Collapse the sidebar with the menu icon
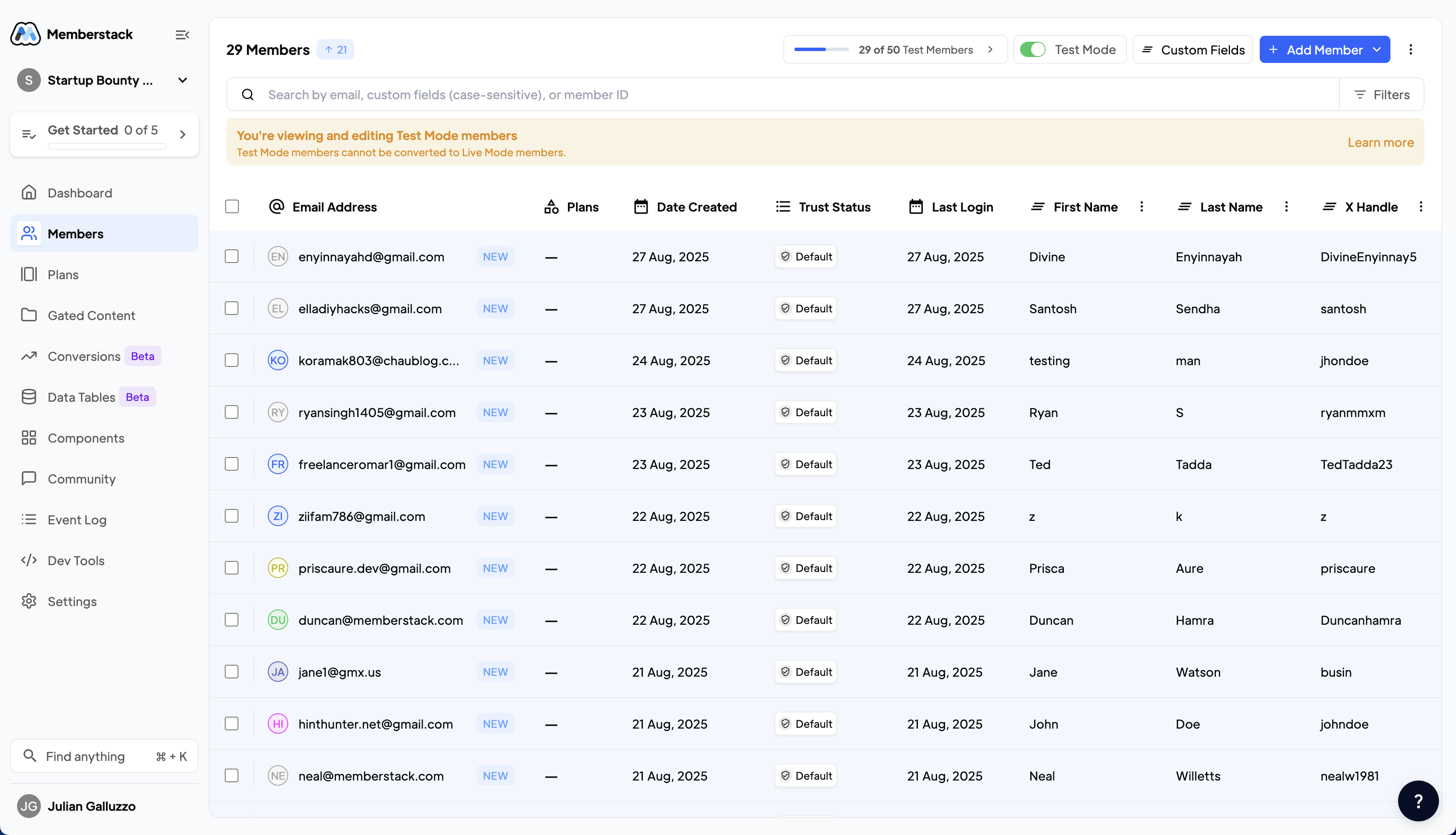 (x=182, y=35)
